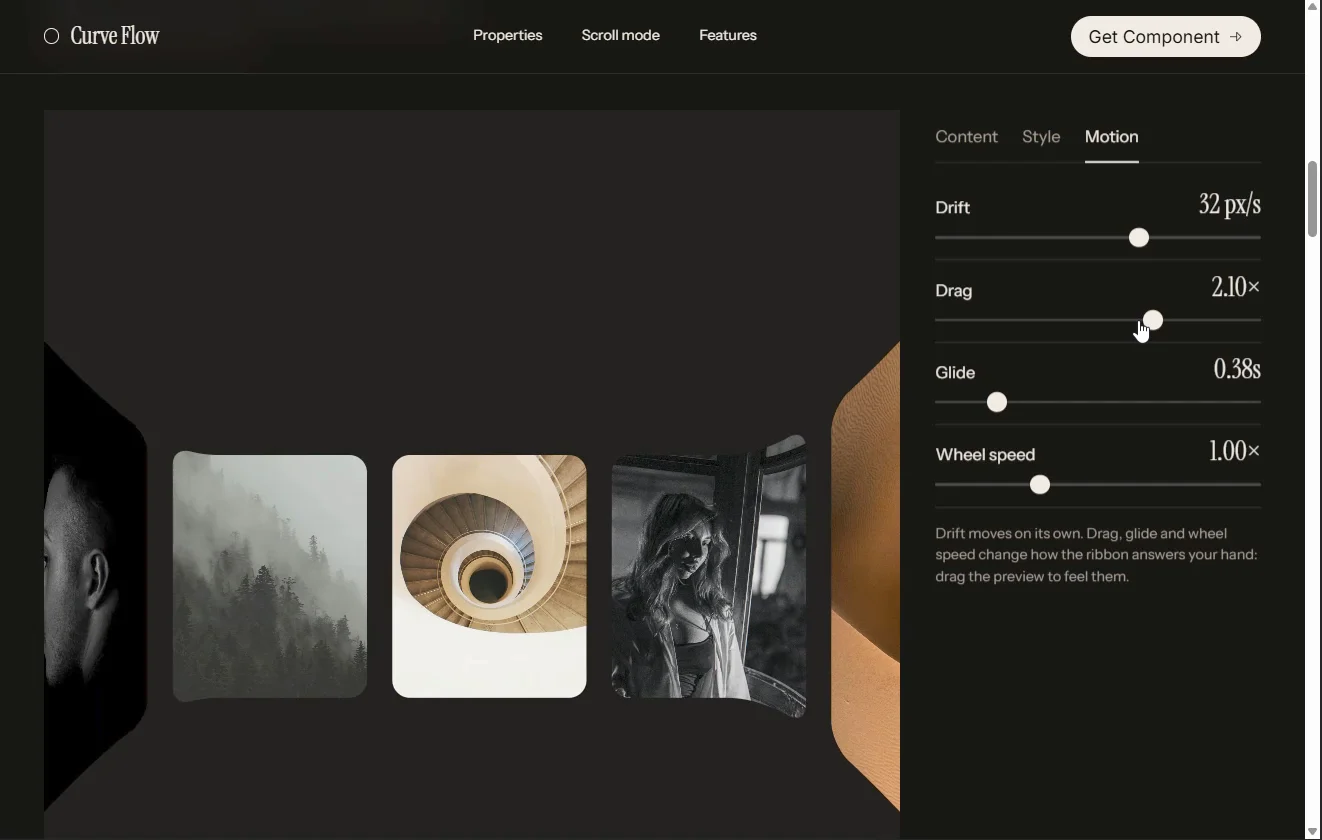Click the Wheel speed slider handle
This screenshot has height=840, width=1322.
pos(1040,485)
